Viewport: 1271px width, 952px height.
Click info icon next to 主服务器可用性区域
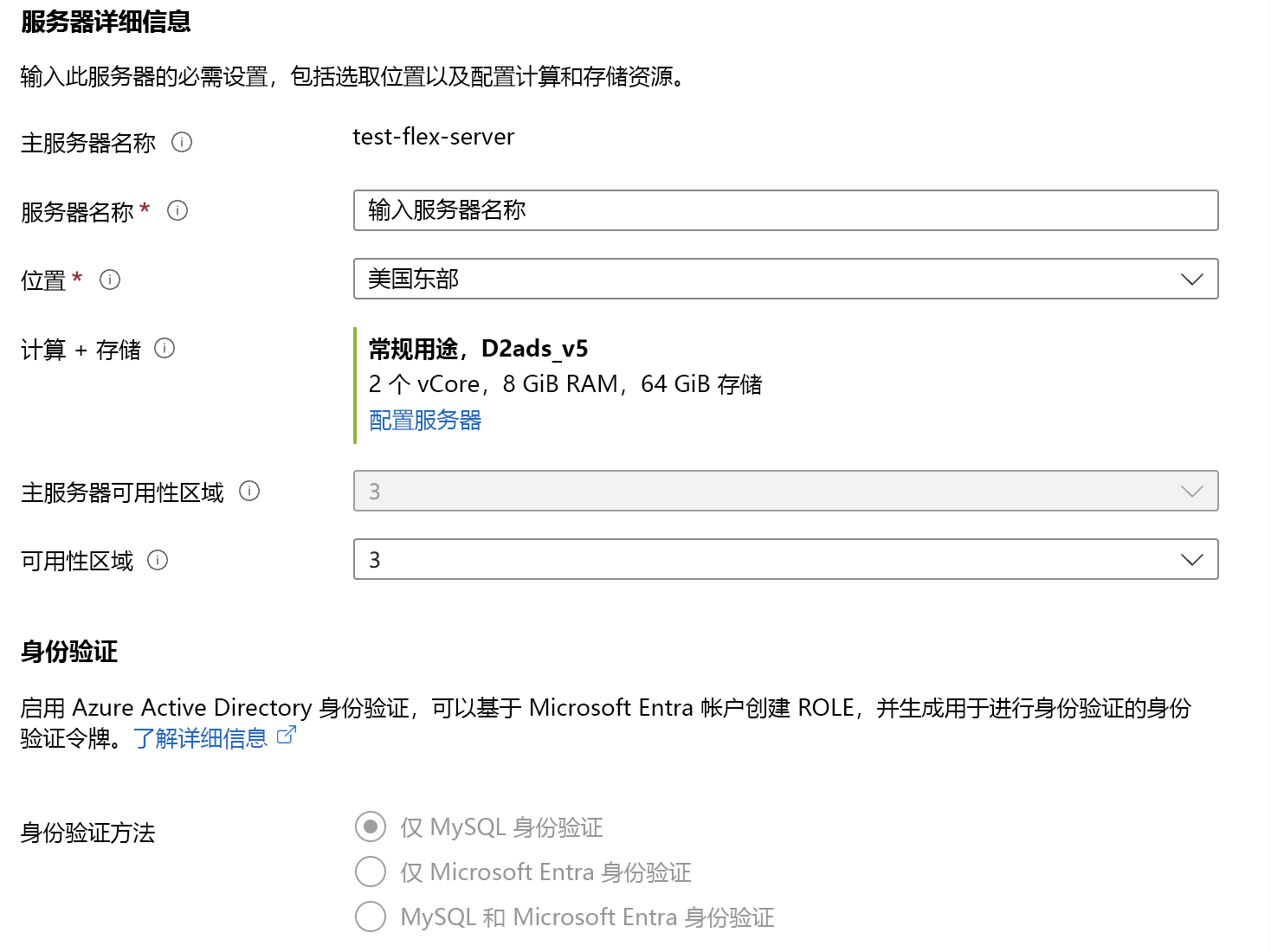[249, 491]
